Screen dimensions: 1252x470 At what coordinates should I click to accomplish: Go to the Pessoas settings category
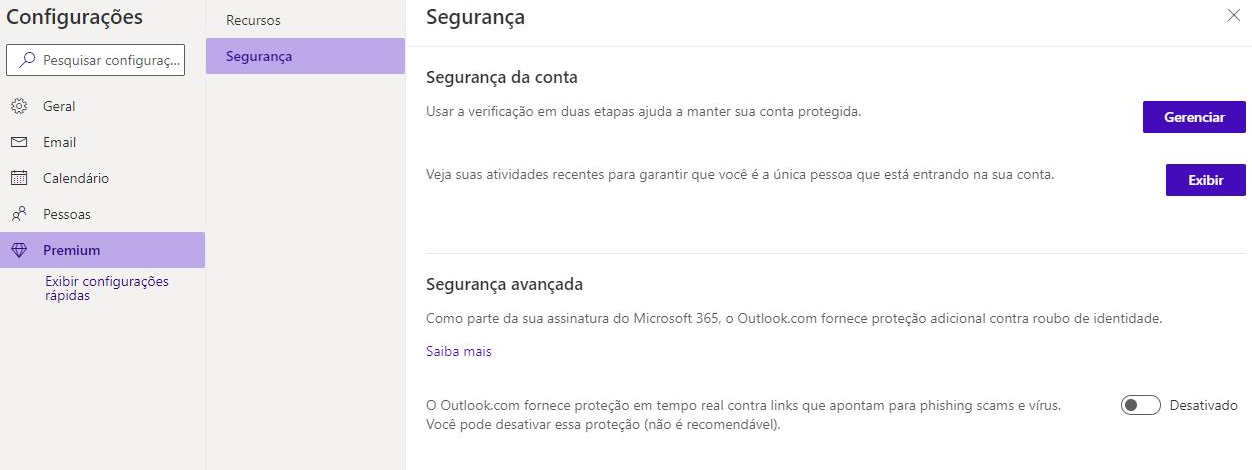tap(102, 214)
